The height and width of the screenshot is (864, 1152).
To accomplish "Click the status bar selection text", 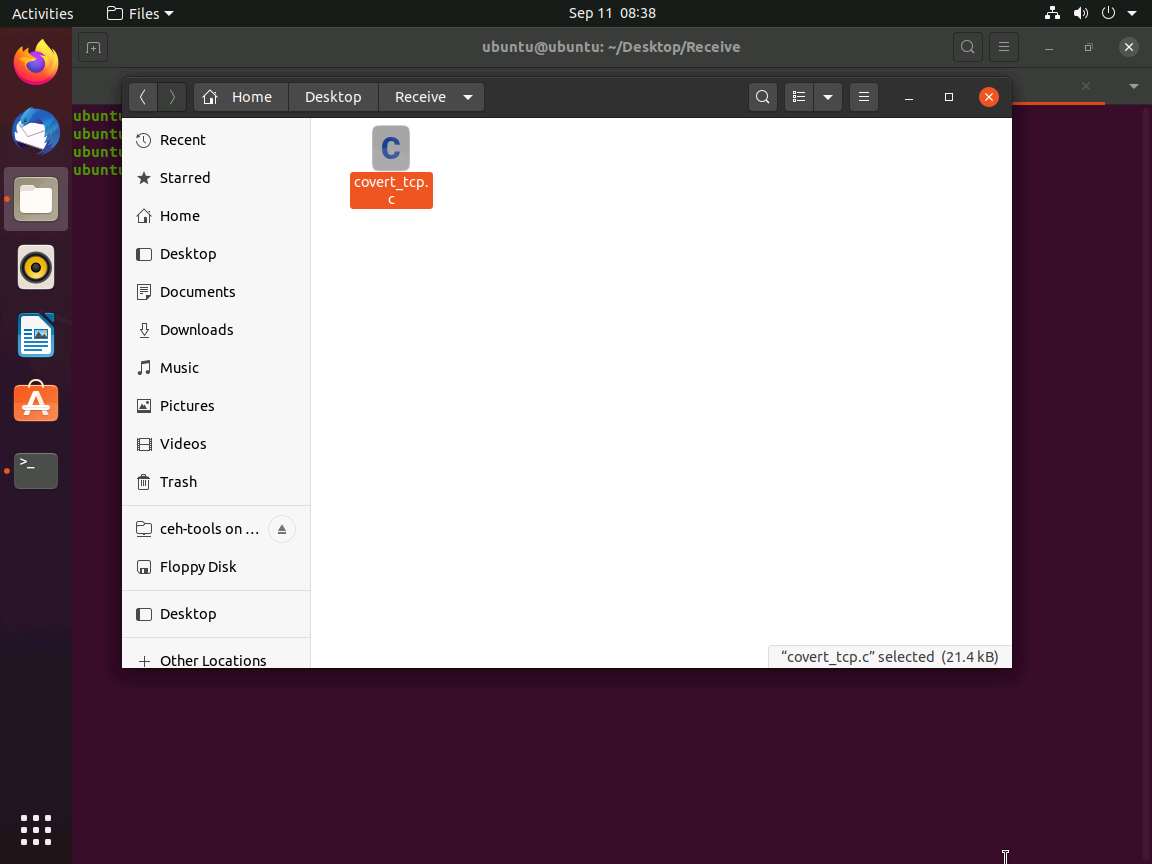I will tap(890, 657).
